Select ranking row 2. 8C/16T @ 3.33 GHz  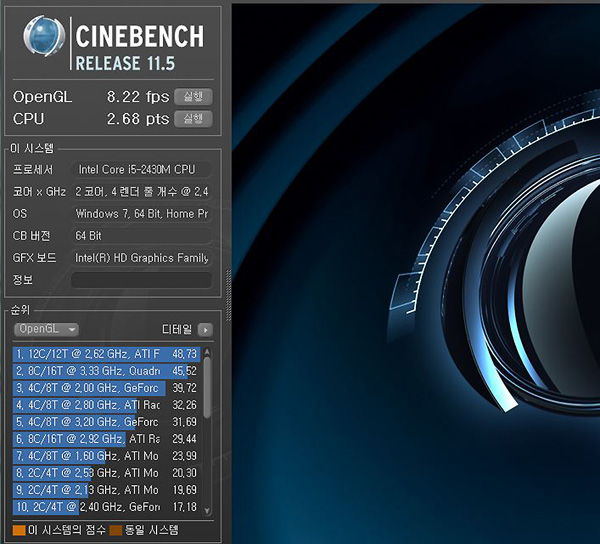coord(106,371)
